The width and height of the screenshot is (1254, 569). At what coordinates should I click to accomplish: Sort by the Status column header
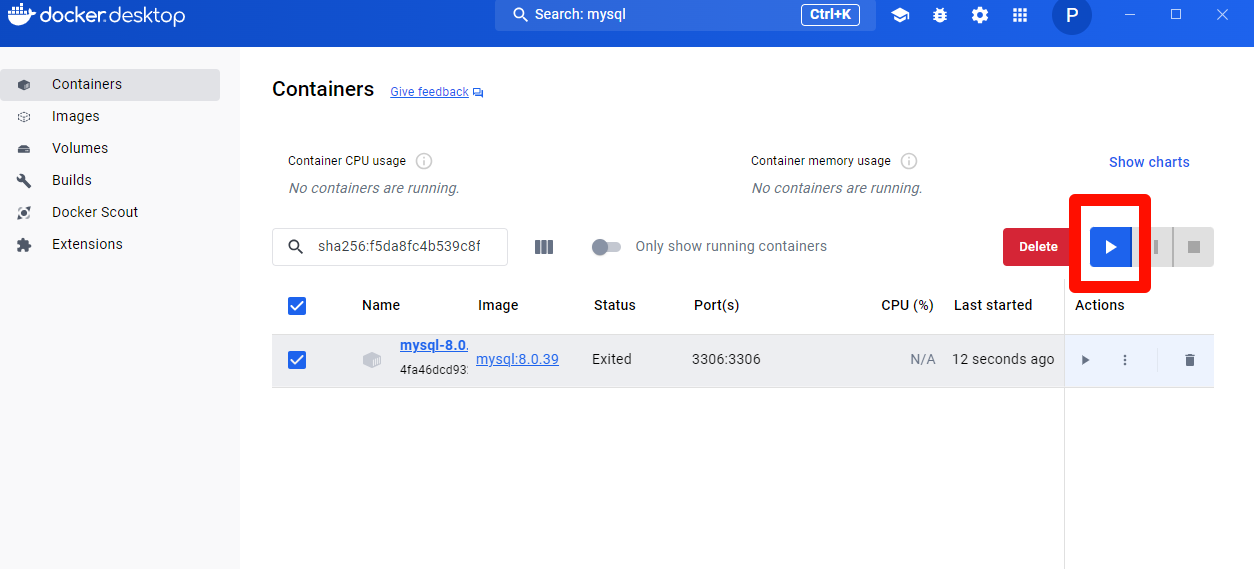point(615,306)
